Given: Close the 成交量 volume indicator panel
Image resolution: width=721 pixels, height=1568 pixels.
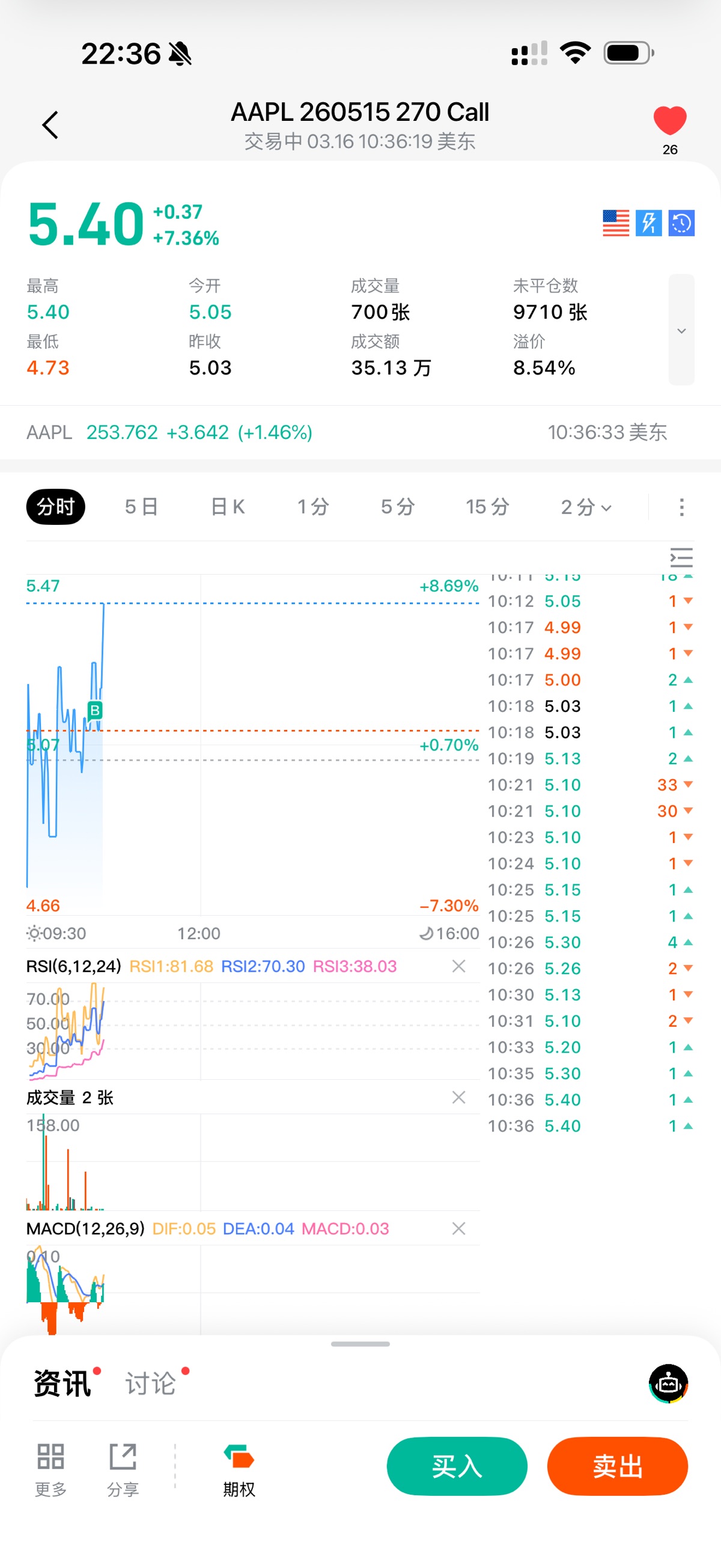Looking at the screenshot, I should point(459,1097).
